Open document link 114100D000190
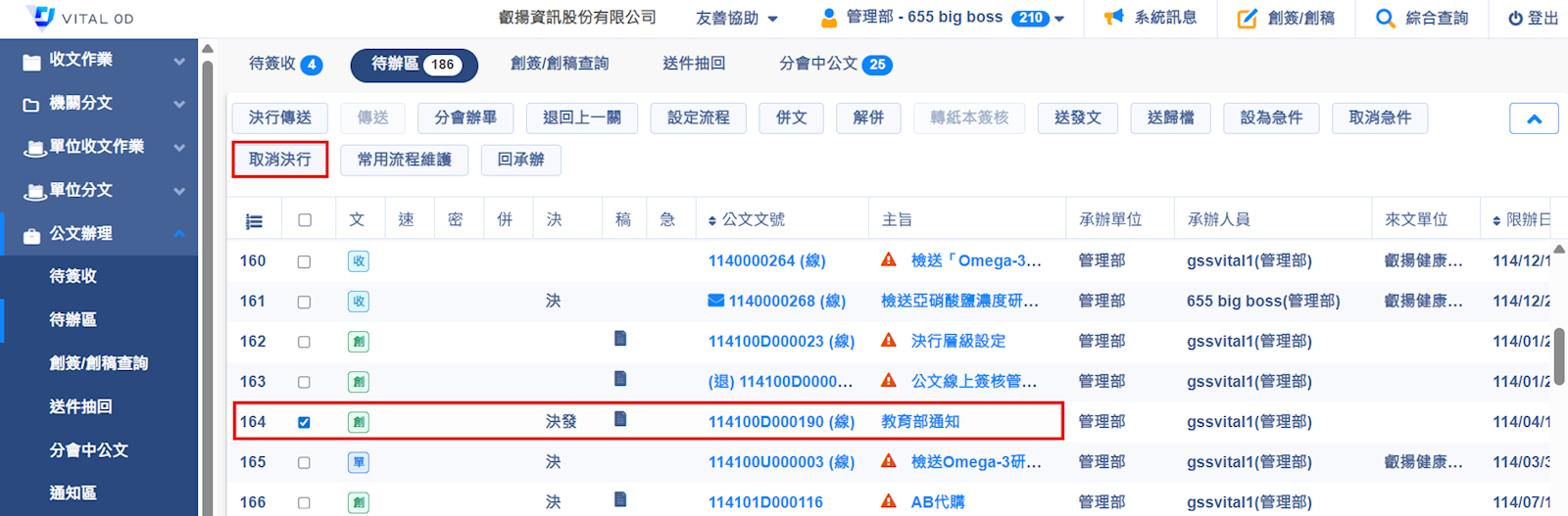The height and width of the screenshot is (516, 1568). coord(781,422)
